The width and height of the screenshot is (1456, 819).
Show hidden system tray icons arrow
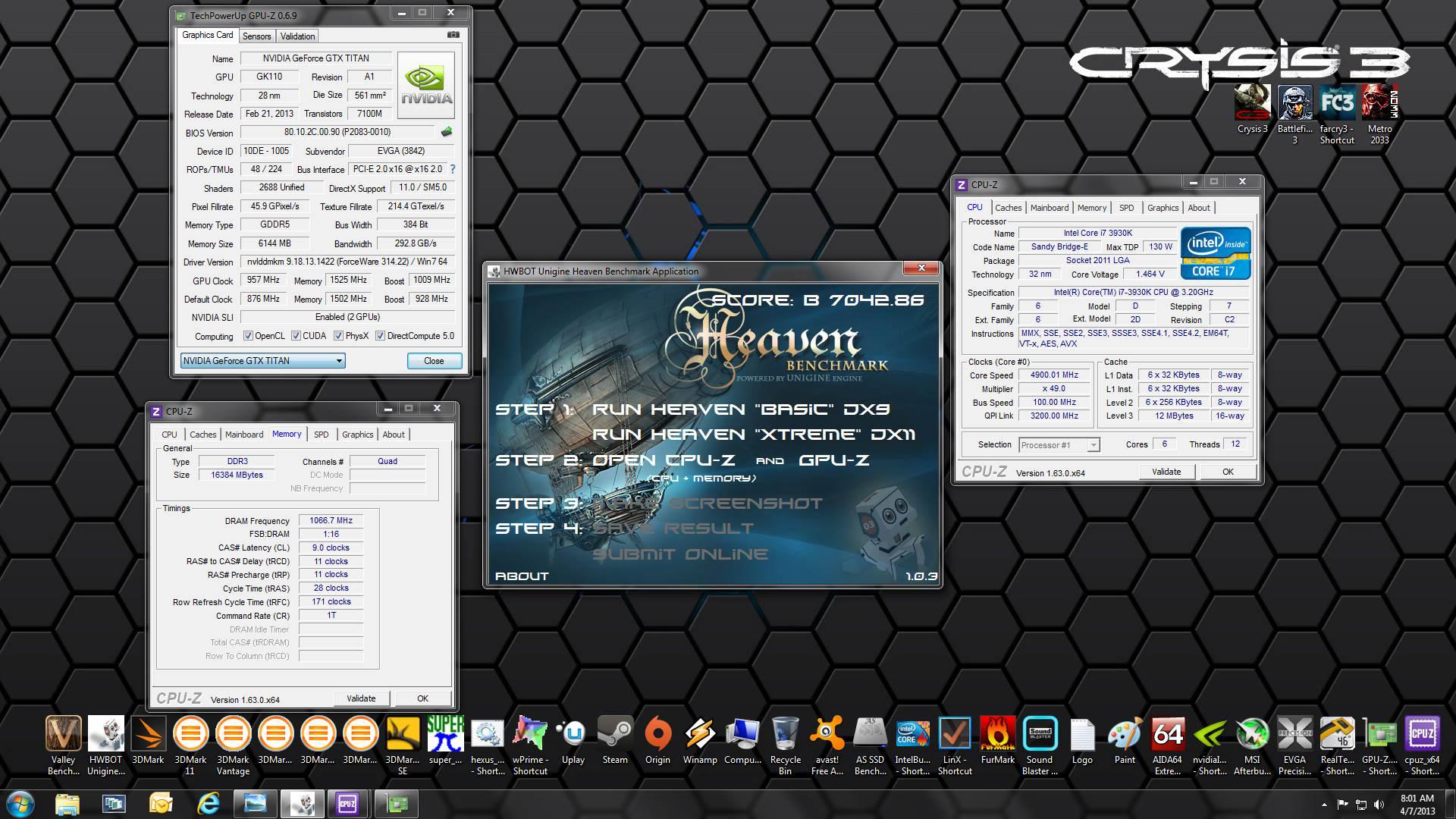click(1324, 805)
